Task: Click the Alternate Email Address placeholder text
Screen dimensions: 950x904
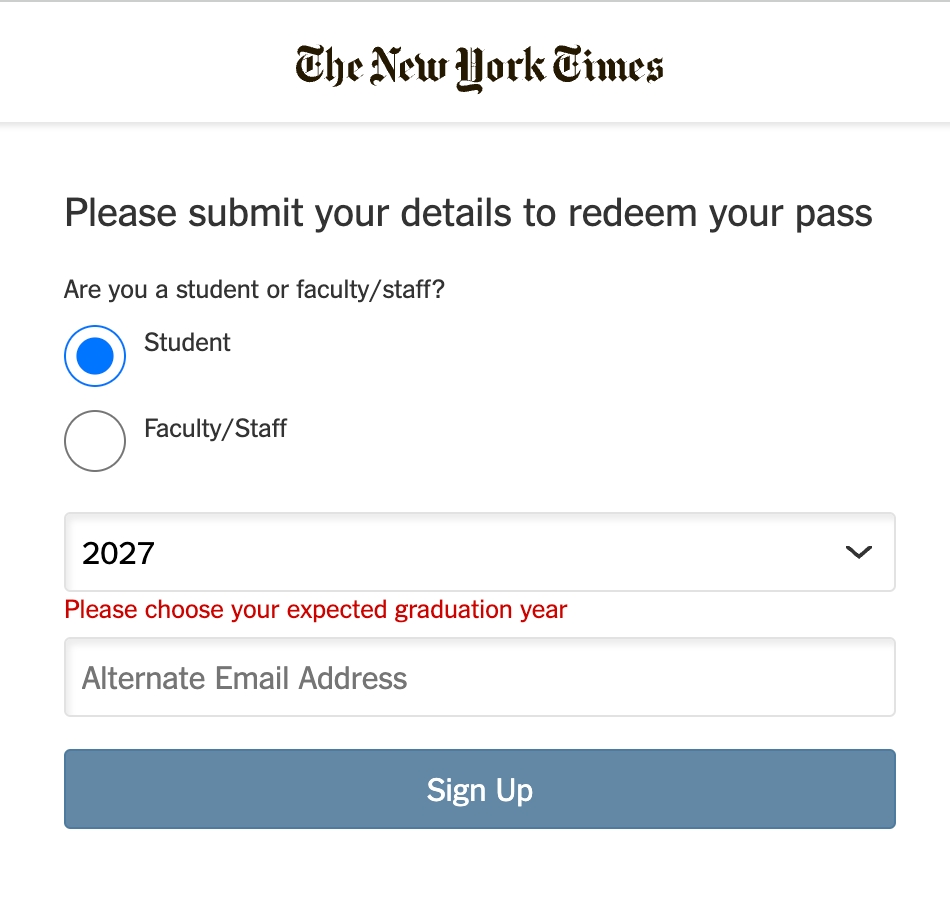Action: [245, 678]
